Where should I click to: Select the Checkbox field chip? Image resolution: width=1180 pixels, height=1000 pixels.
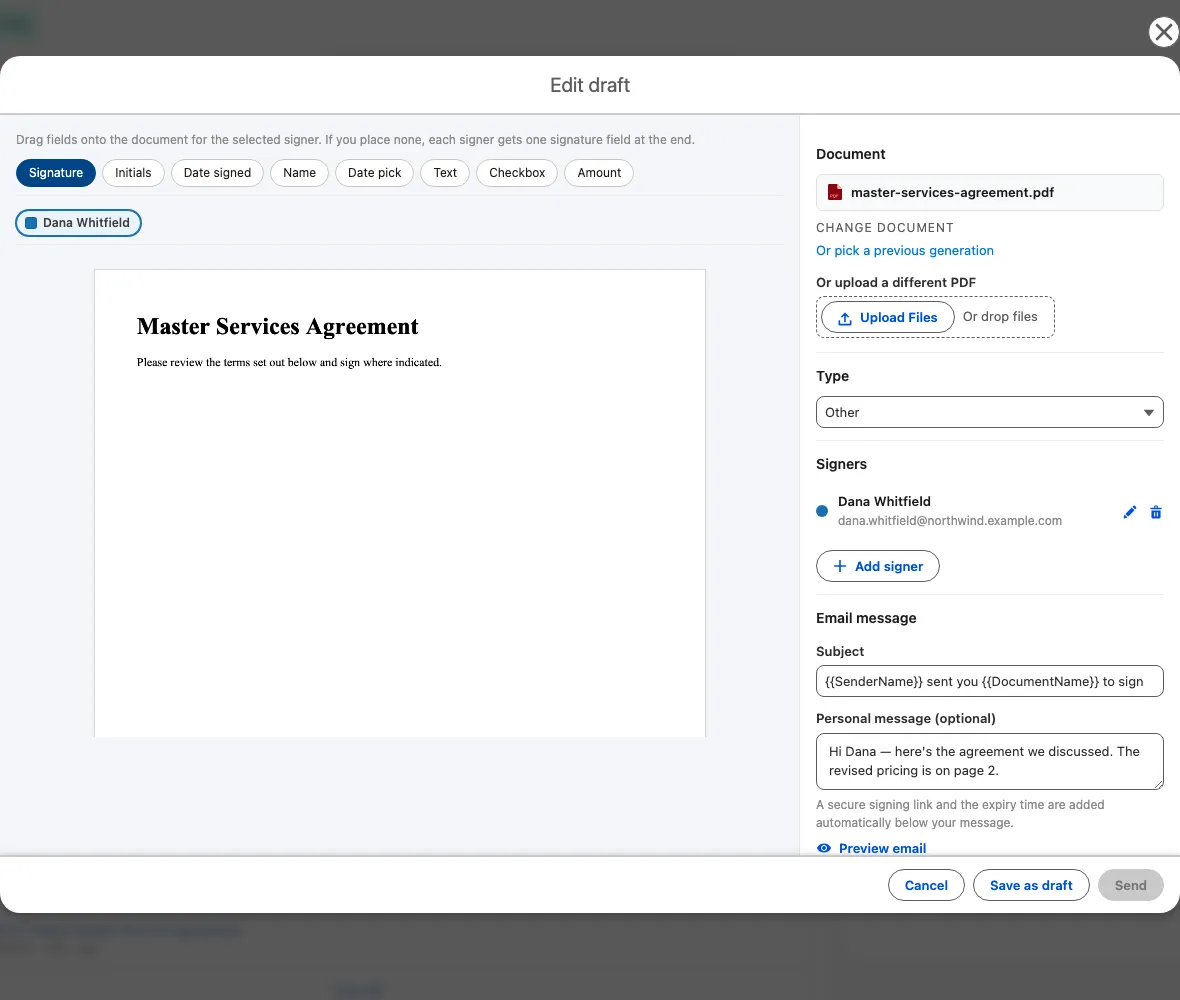[517, 173]
